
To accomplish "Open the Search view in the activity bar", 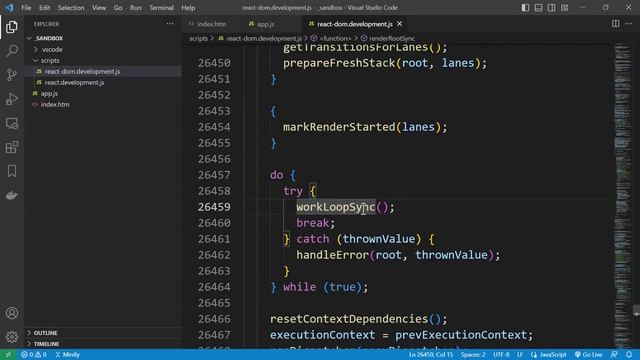I will (x=11, y=51).
